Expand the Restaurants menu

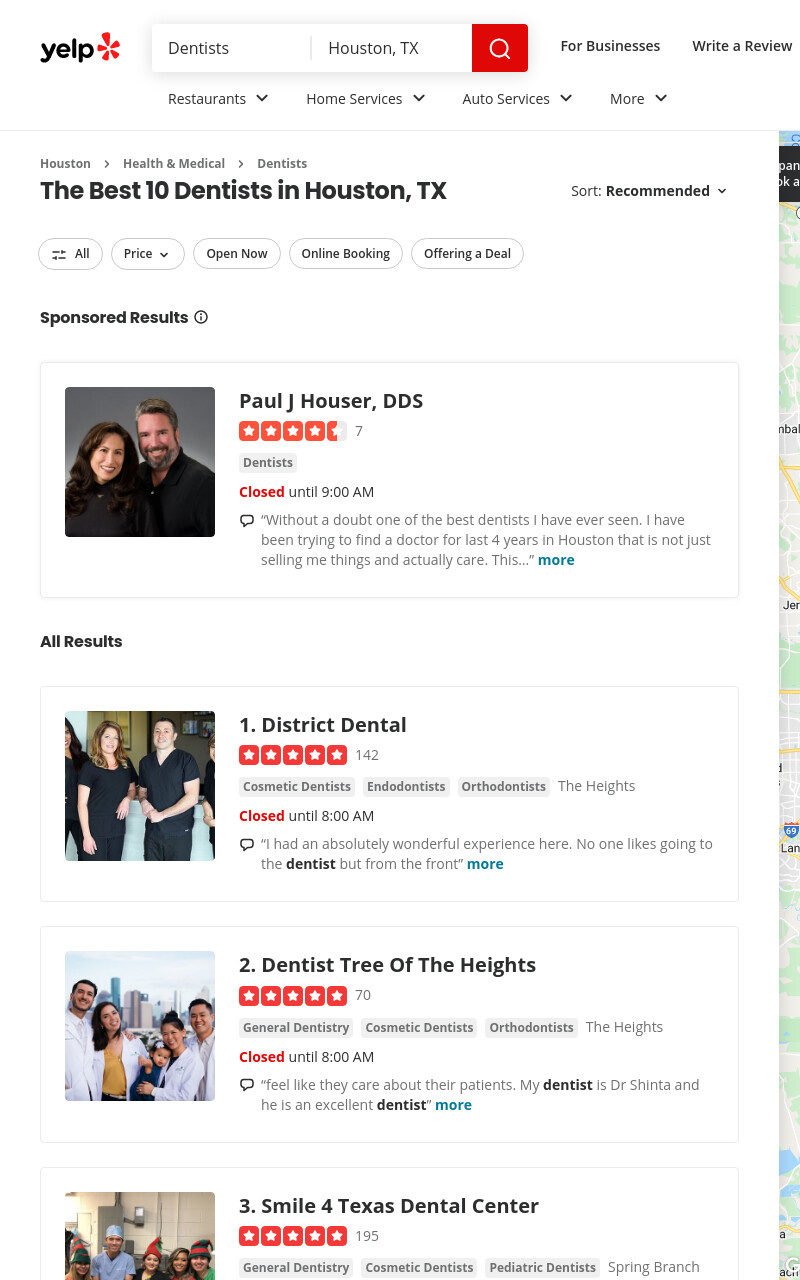(x=219, y=98)
